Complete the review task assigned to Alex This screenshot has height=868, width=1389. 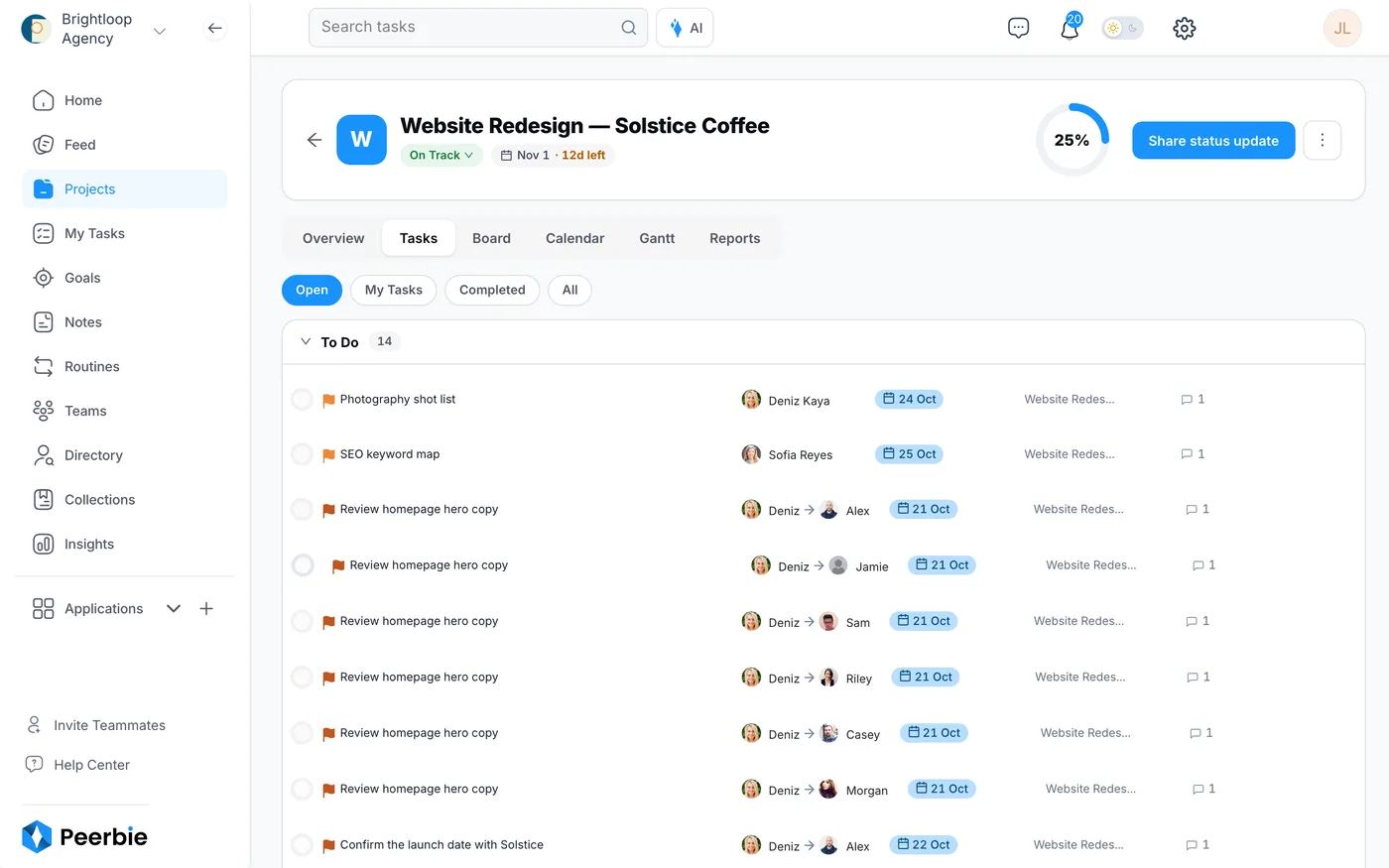[302, 510]
